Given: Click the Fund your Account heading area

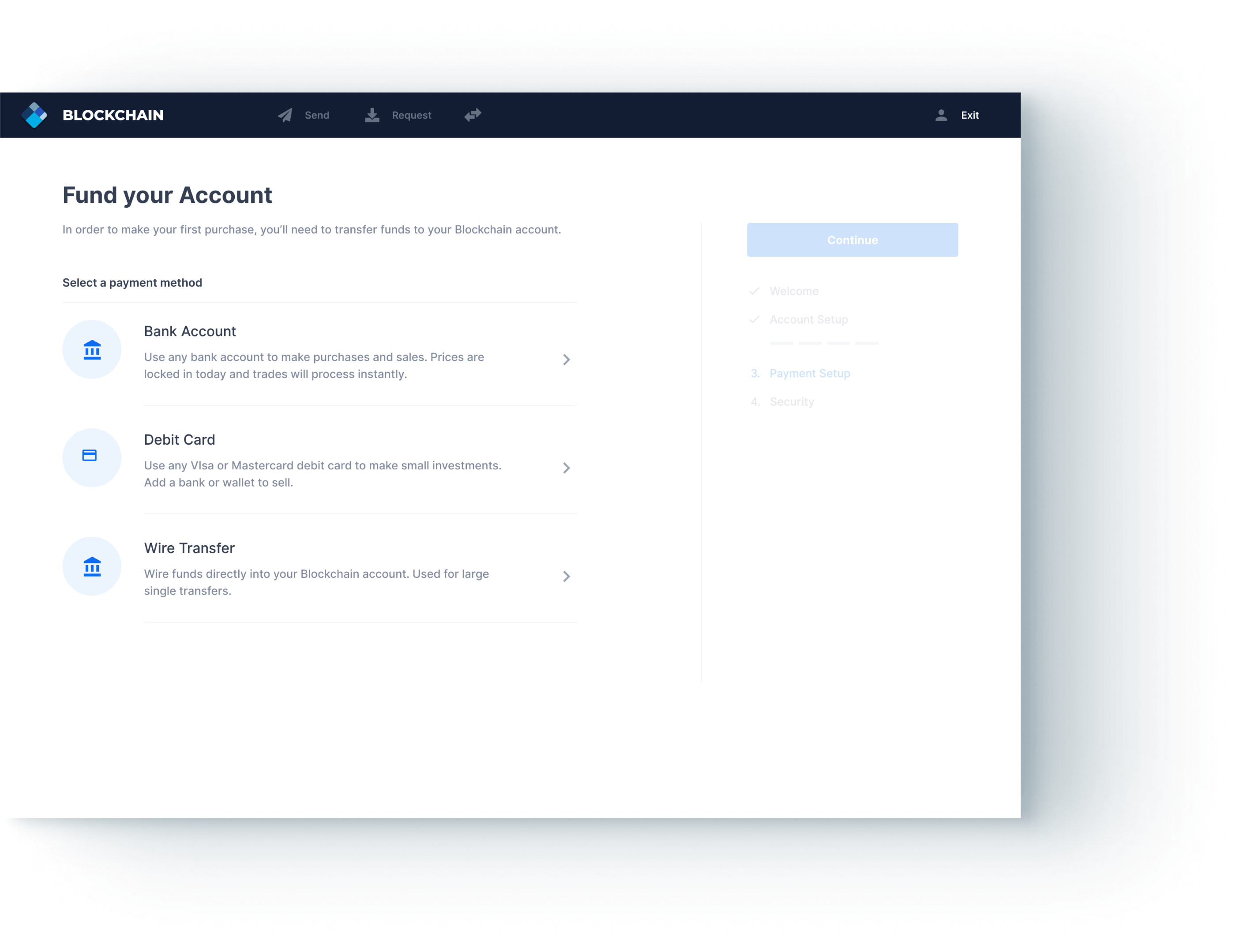Looking at the screenshot, I should [168, 195].
